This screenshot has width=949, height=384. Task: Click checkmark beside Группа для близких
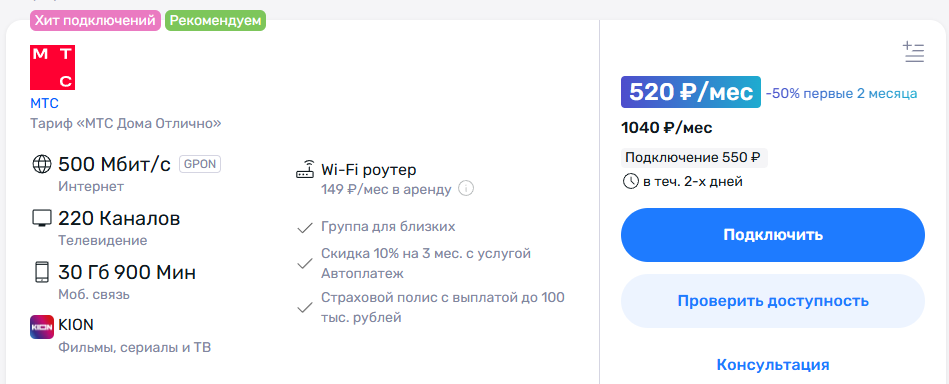304,228
